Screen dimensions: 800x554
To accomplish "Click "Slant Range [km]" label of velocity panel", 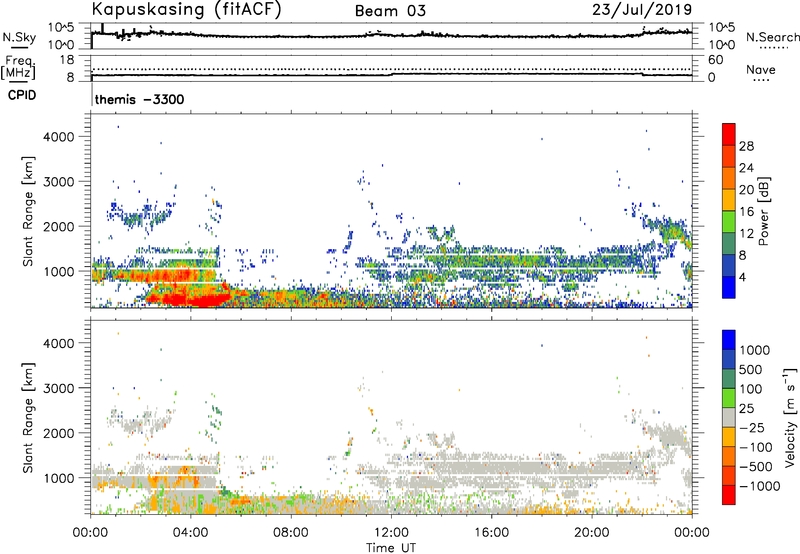I will (x=28, y=417).
